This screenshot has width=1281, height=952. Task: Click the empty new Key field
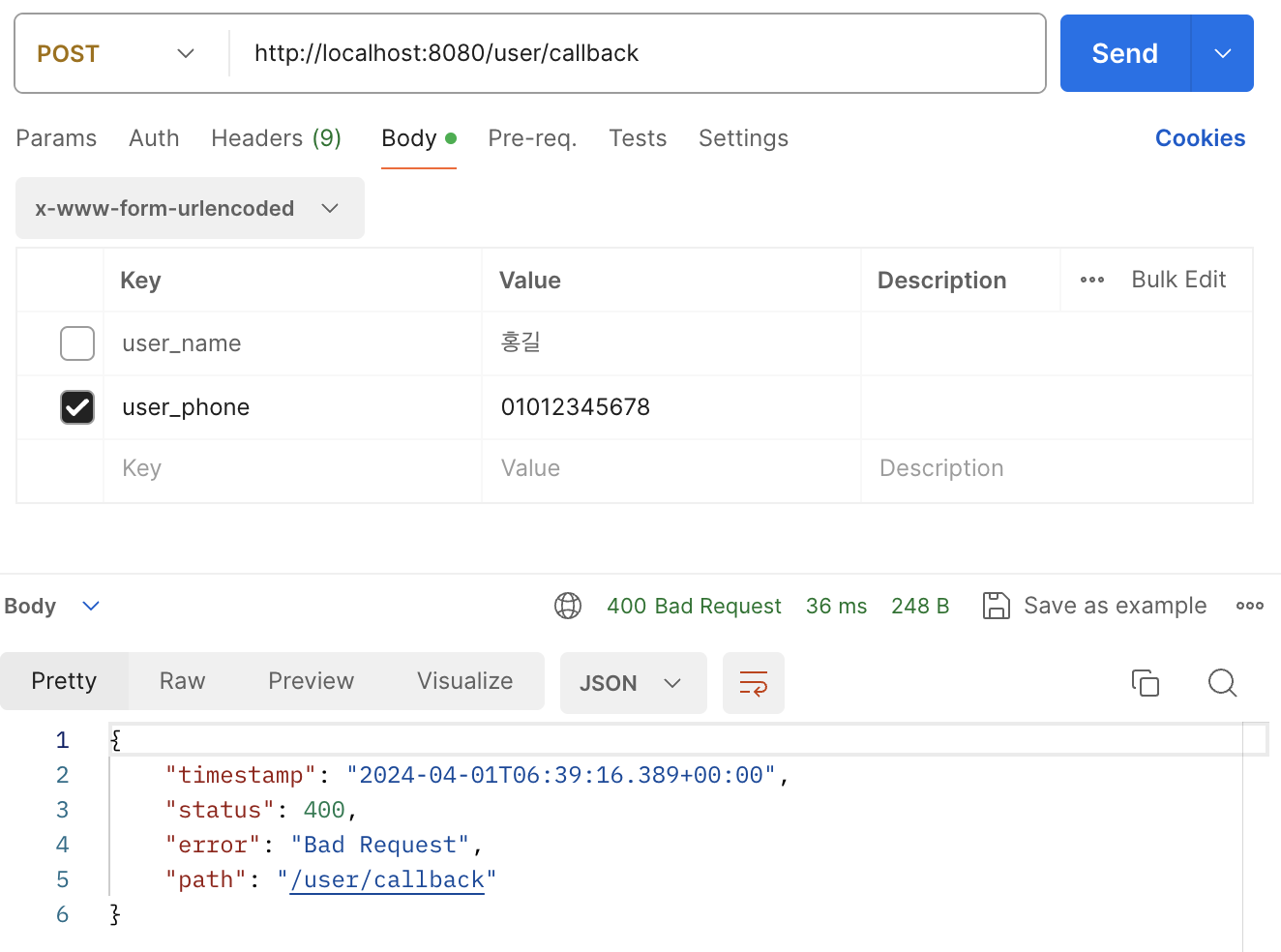[x=292, y=469]
